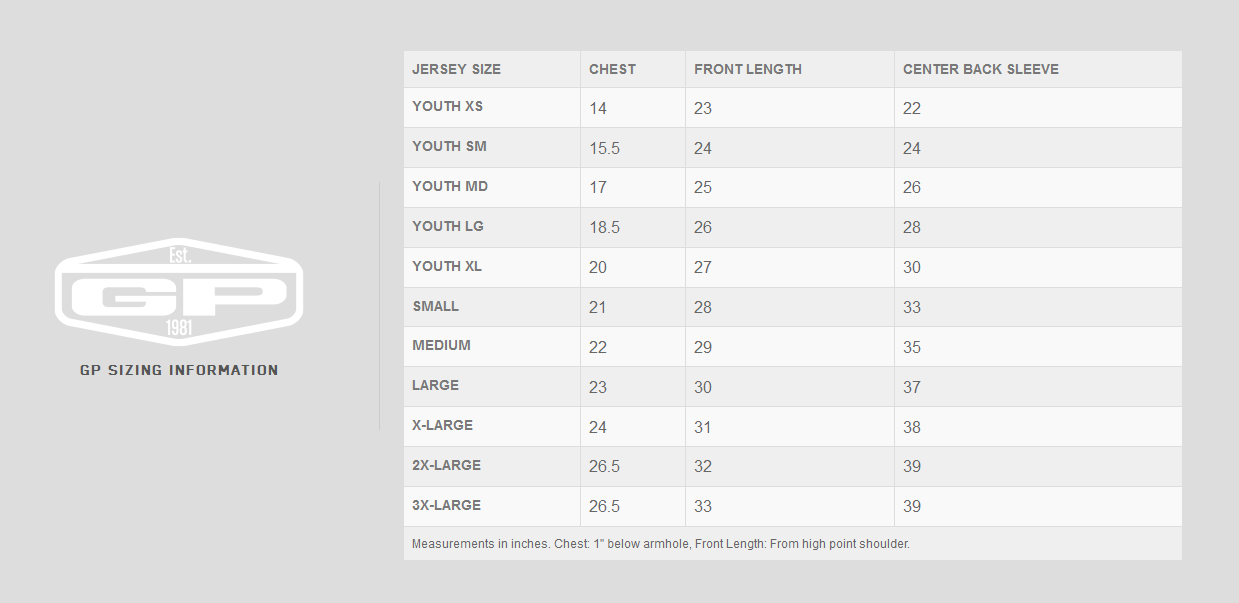Click the Center Back Sleeve column header
Viewport: 1239px width, 603px height.
(981, 69)
